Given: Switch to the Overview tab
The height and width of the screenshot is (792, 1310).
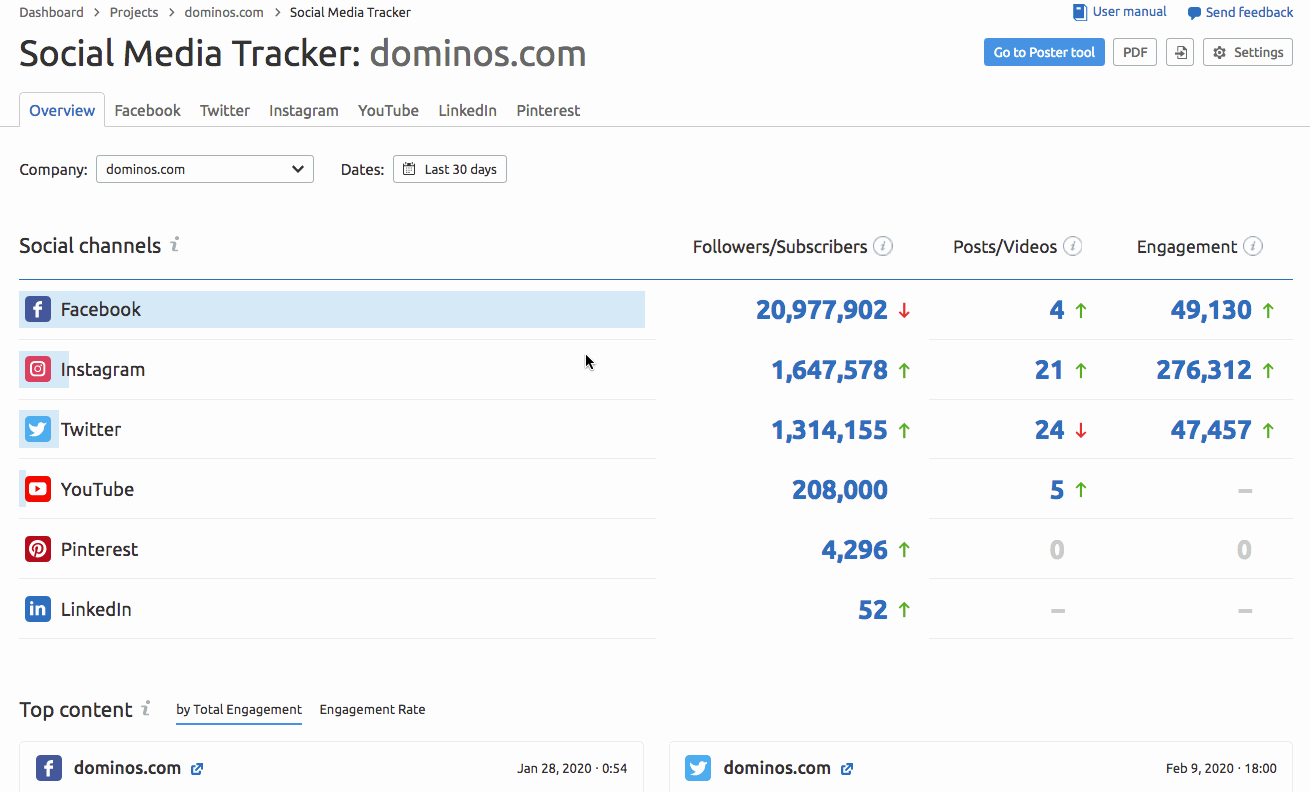Looking at the screenshot, I should pos(62,110).
